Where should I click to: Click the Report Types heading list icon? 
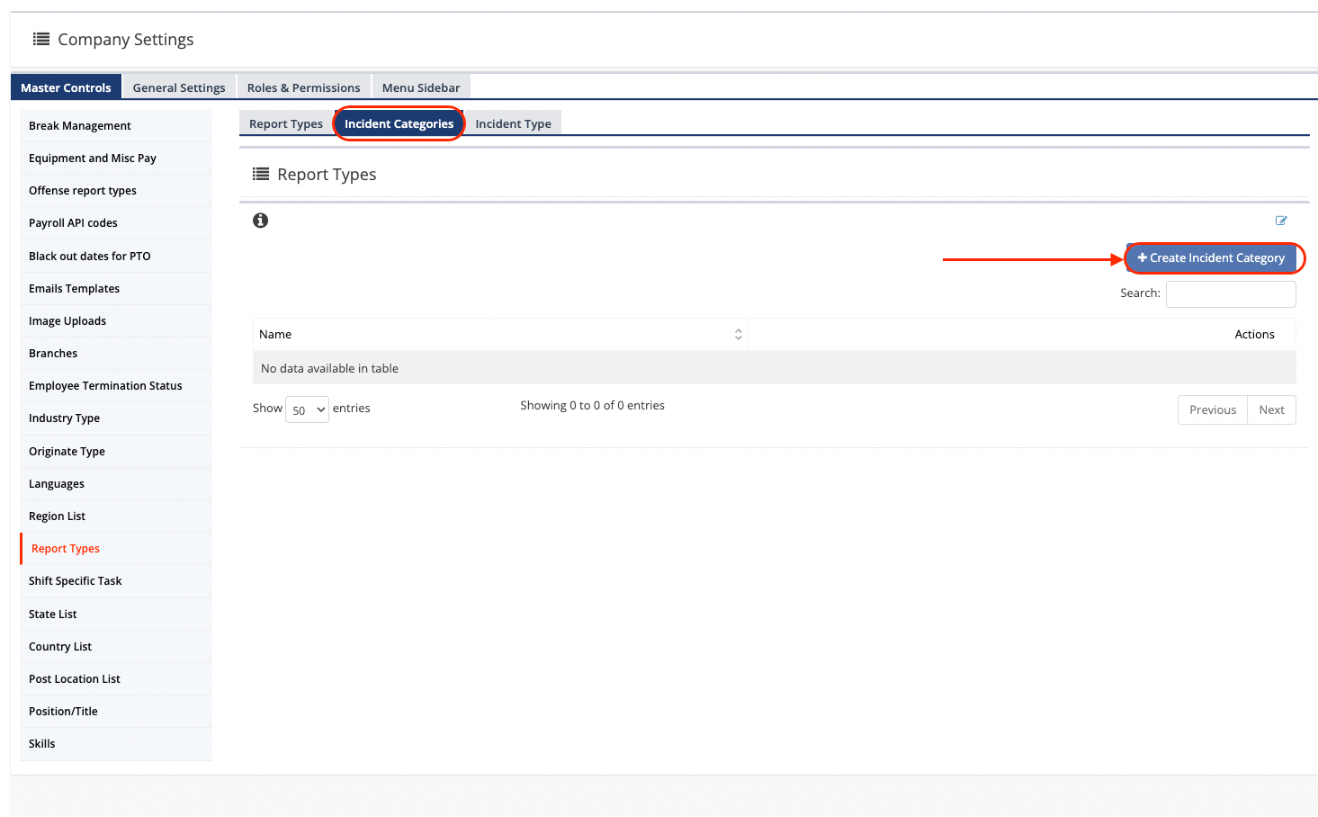click(x=261, y=174)
